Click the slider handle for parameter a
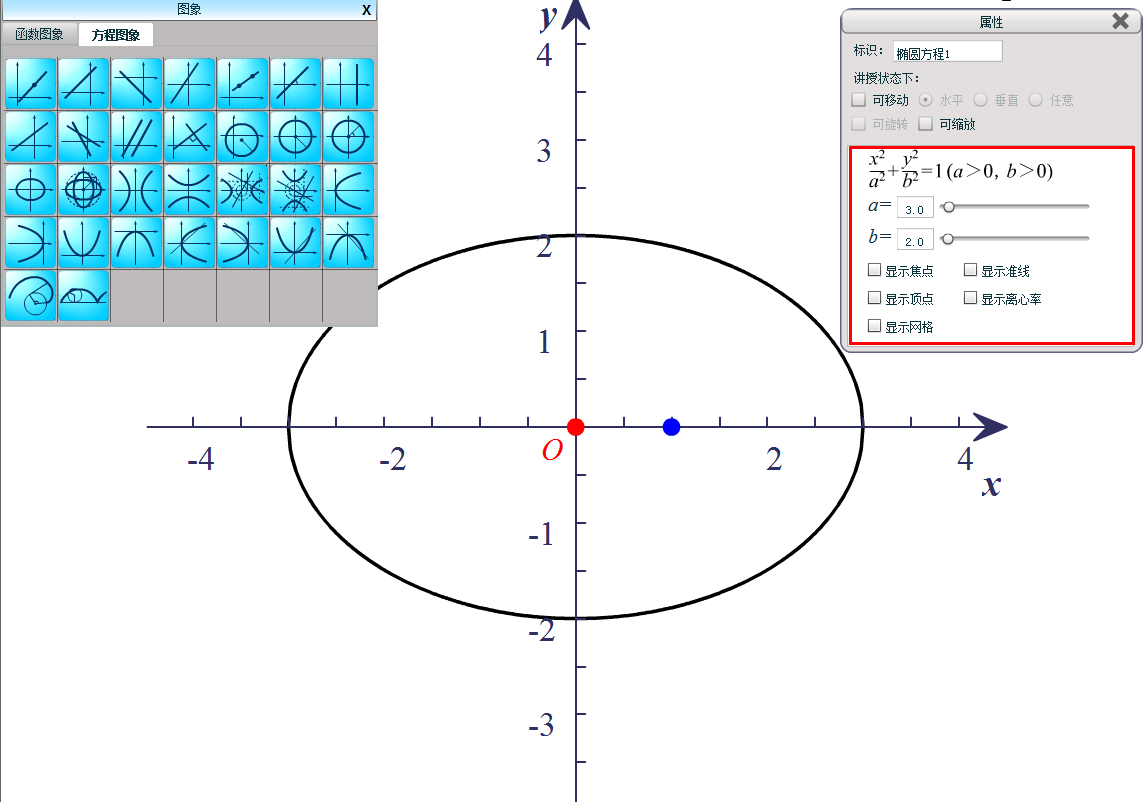 click(948, 207)
